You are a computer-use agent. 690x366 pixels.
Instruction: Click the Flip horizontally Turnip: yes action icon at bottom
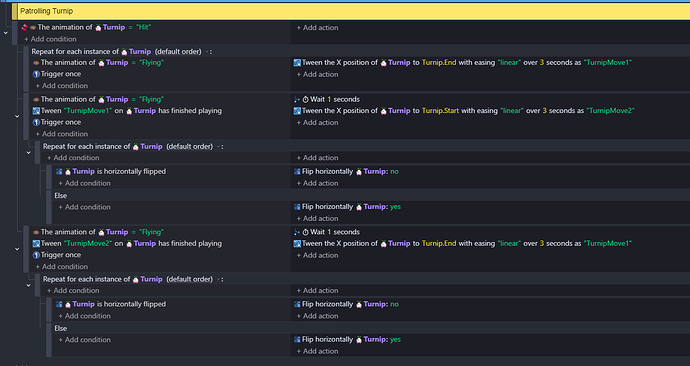pyautogui.click(x=297, y=340)
